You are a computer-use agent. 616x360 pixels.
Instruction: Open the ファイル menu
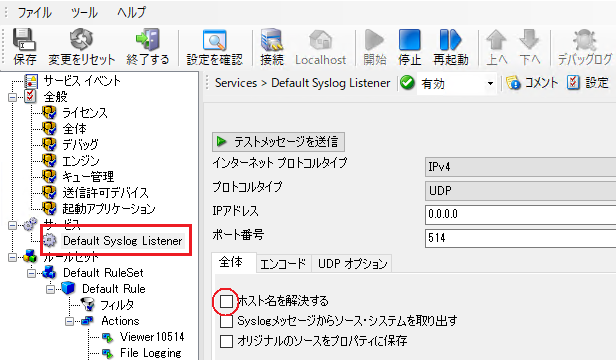tap(35, 13)
